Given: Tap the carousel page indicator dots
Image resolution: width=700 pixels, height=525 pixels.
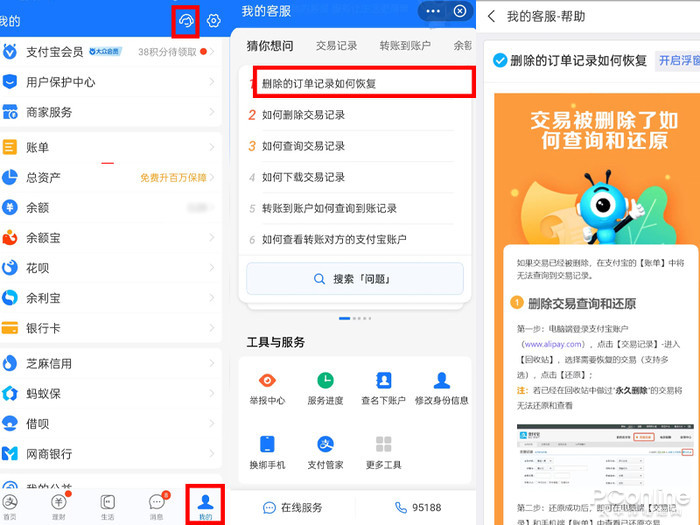Looking at the screenshot, I should [x=355, y=318].
